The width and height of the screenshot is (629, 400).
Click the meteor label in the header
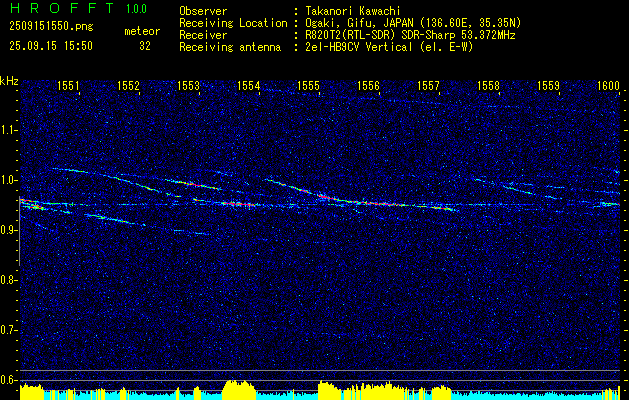pyautogui.click(x=142, y=31)
